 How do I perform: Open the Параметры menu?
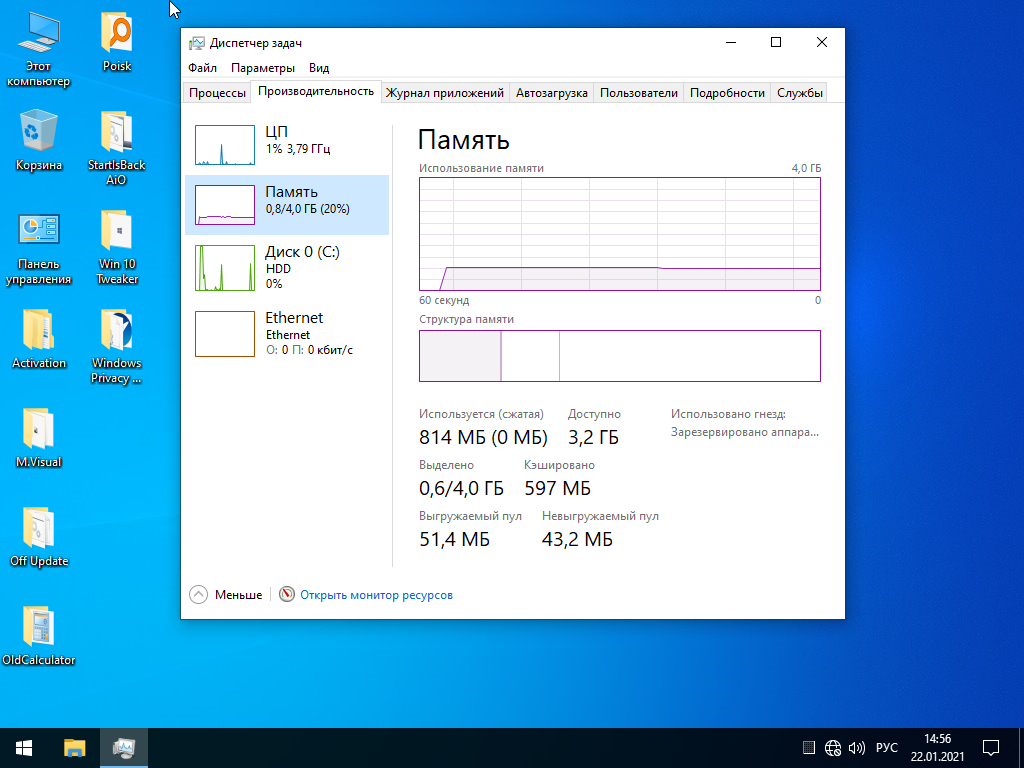point(263,68)
